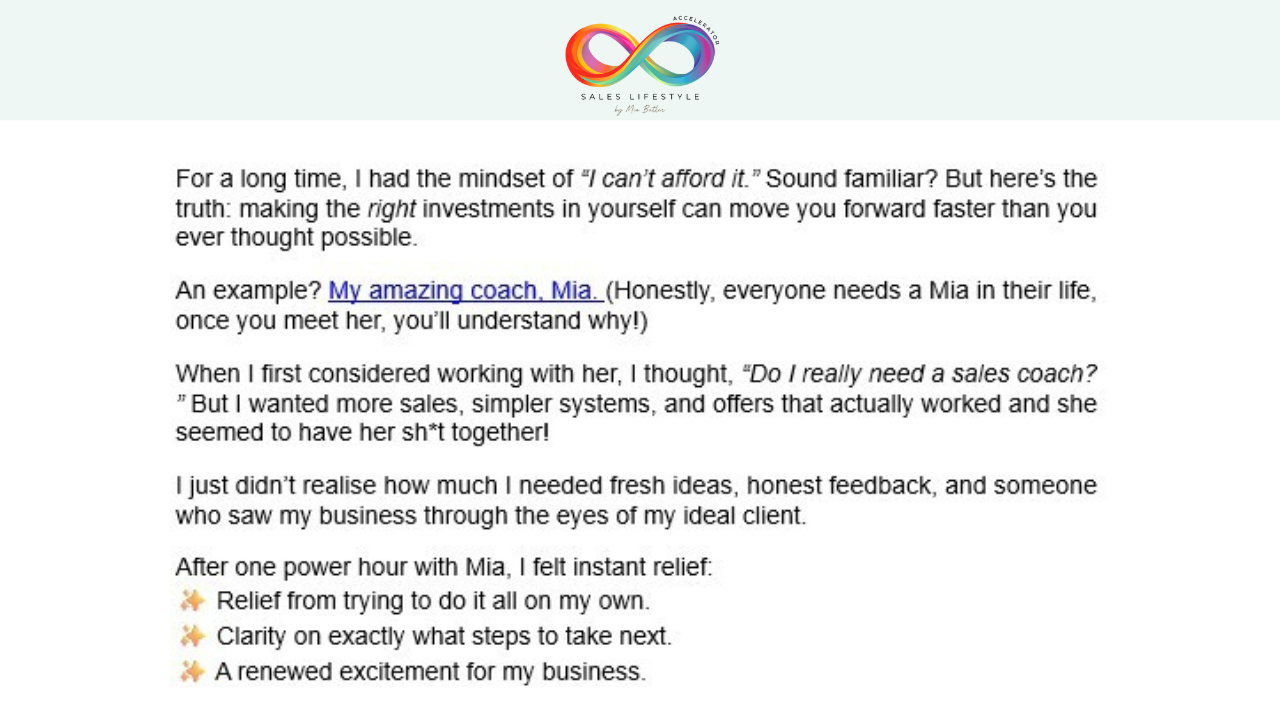1280x720 pixels.
Task: Click the line 'After one power hour with Mia'
Action: click(x=444, y=567)
